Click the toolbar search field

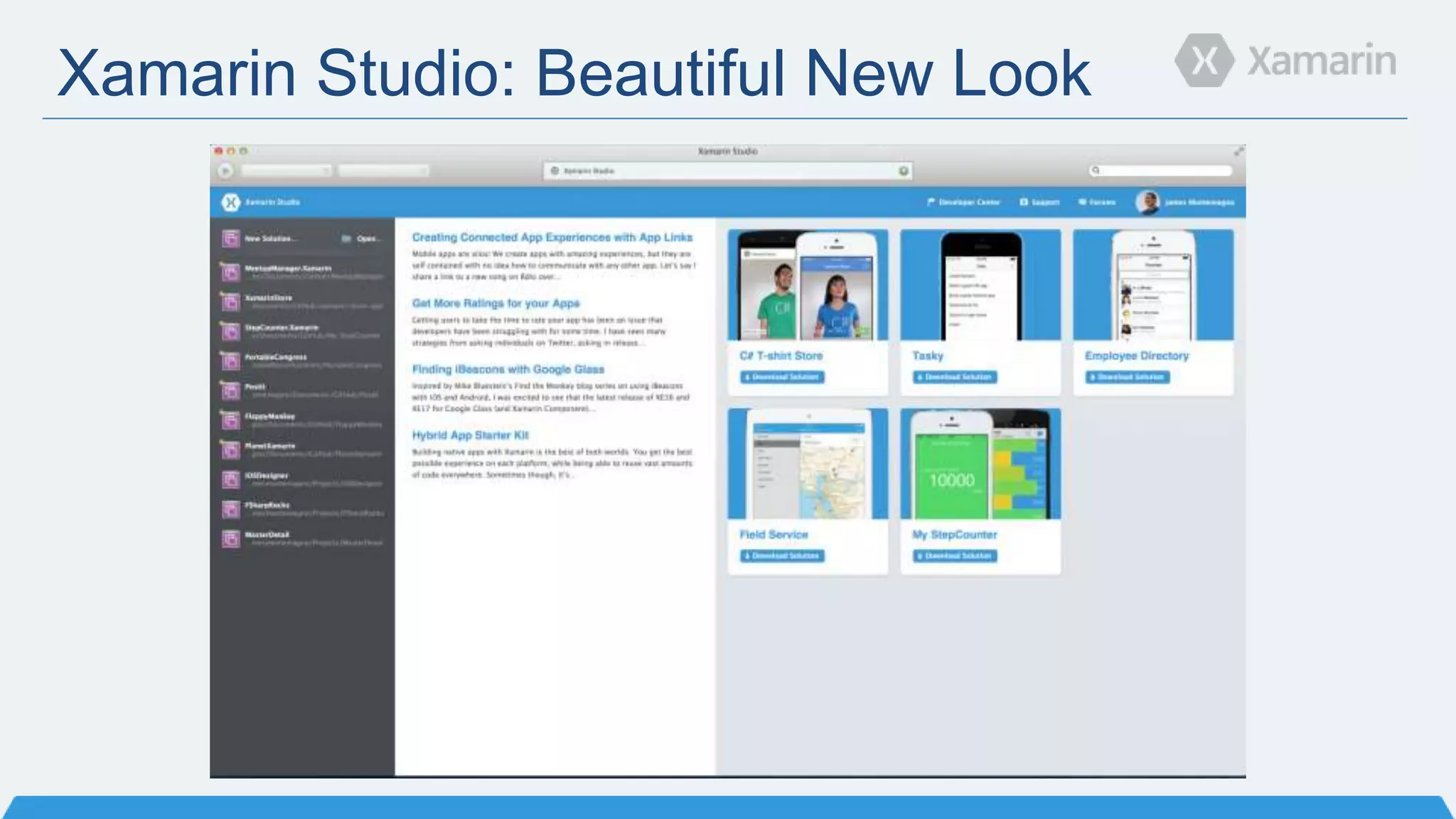(x=1160, y=171)
